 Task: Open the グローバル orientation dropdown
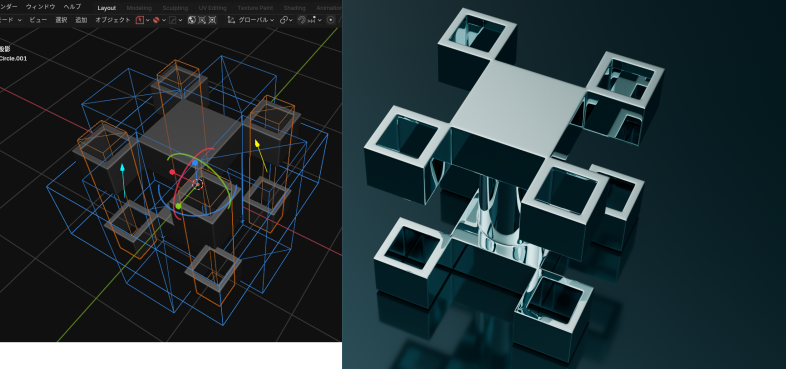256,20
